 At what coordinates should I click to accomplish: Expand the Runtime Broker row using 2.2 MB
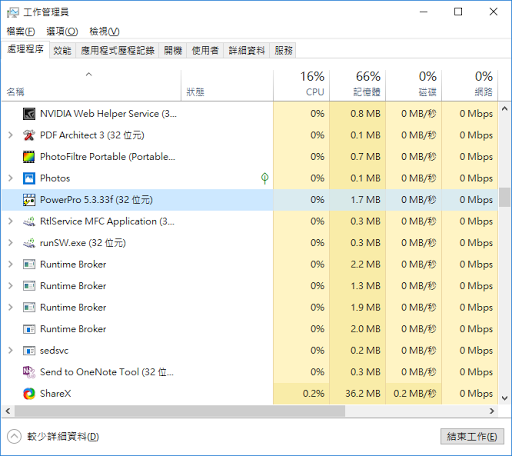[x=10, y=264]
